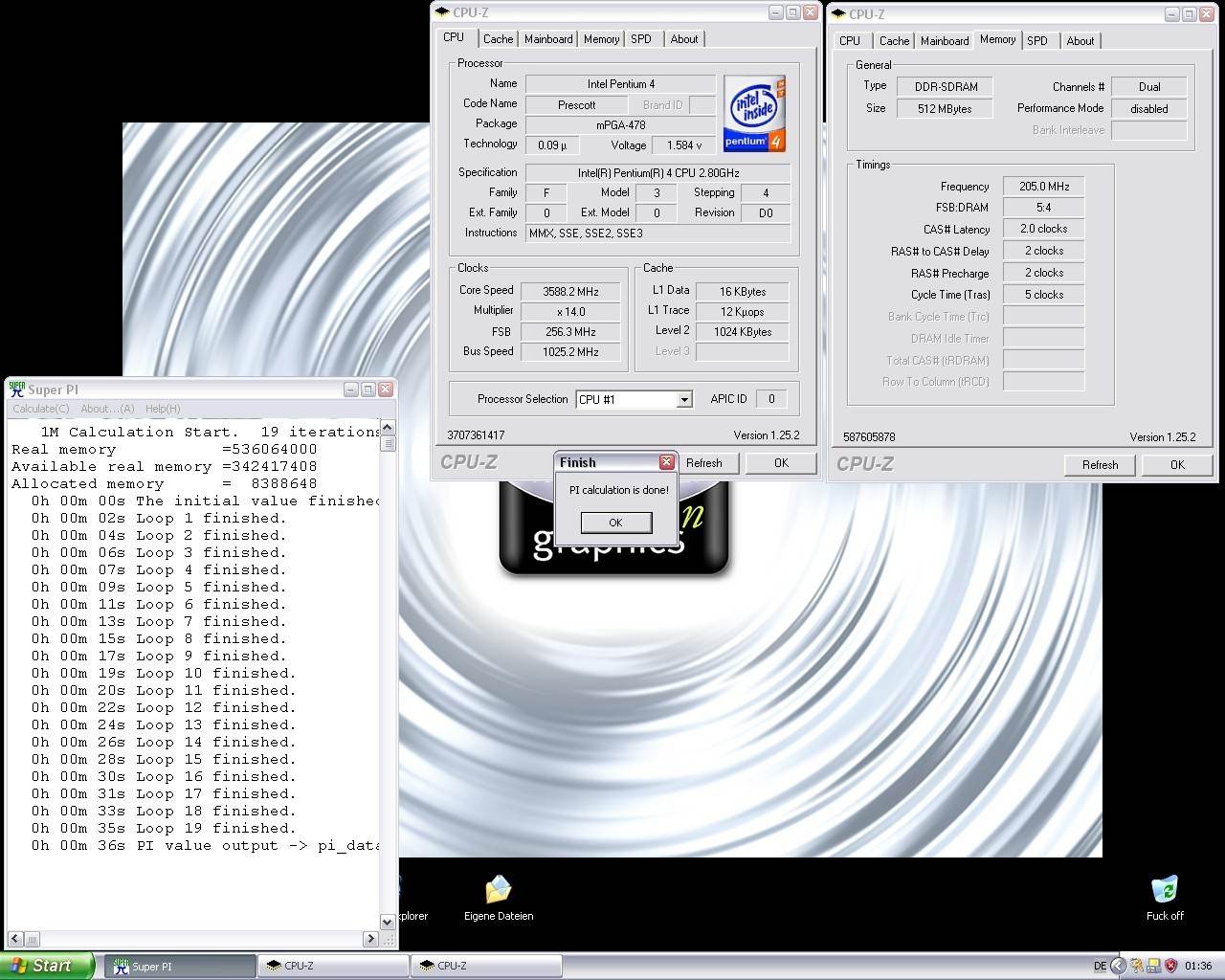This screenshot has width=1225, height=980.
Task: Click the Code Name value Prescott
Action: click(577, 105)
